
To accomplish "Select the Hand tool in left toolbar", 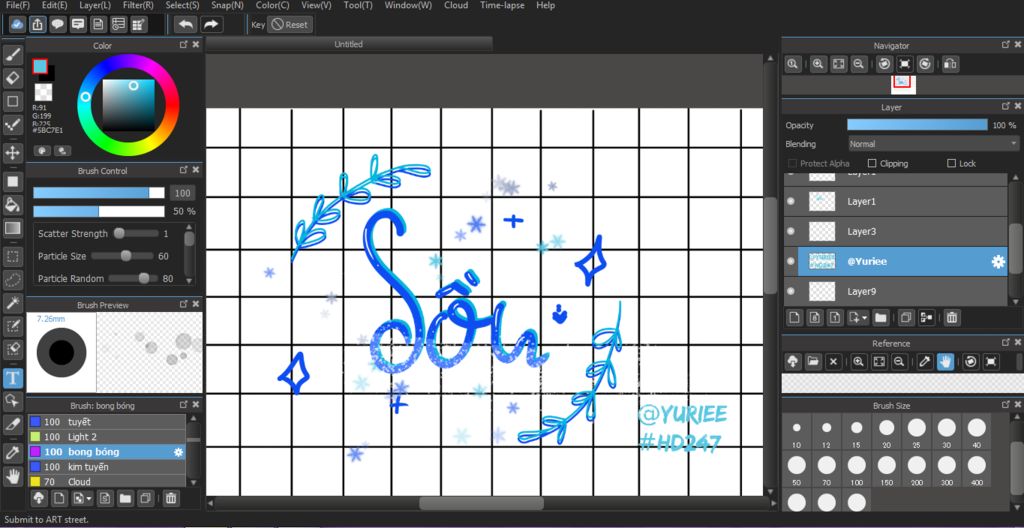I will [12, 475].
